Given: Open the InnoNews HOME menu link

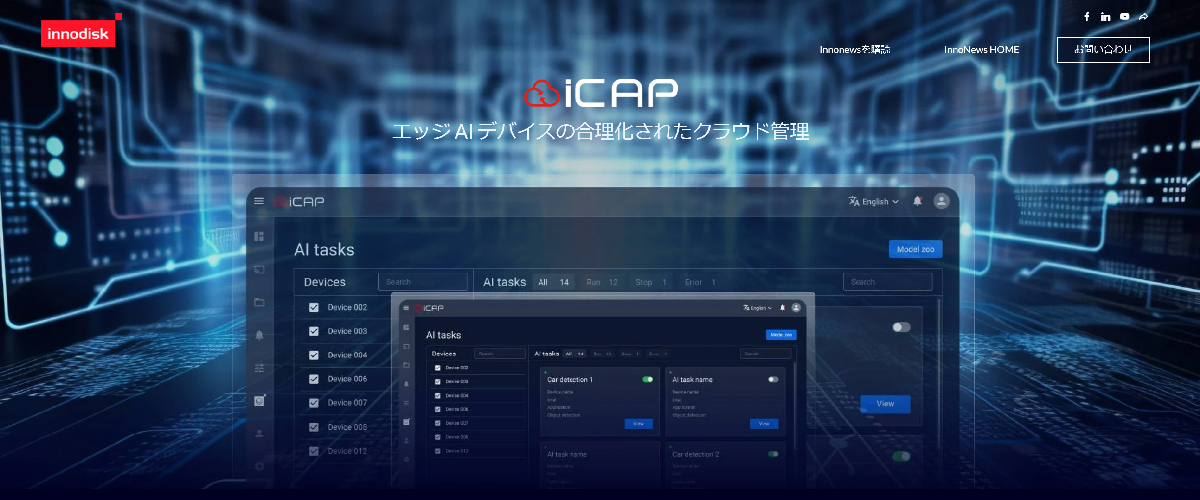Looking at the screenshot, I should (982, 49).
